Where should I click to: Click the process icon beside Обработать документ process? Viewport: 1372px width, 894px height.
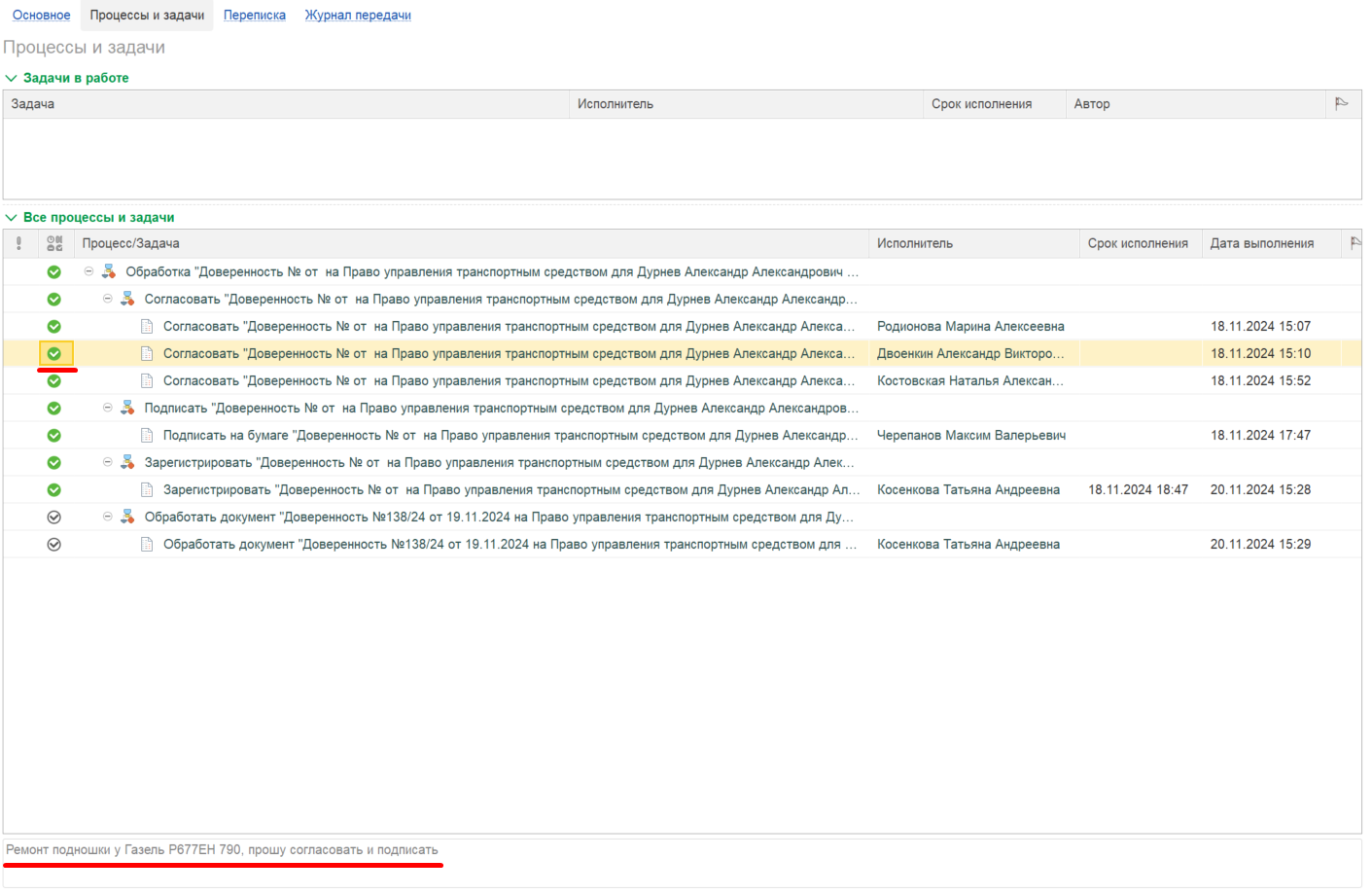[x=127, y=517]
